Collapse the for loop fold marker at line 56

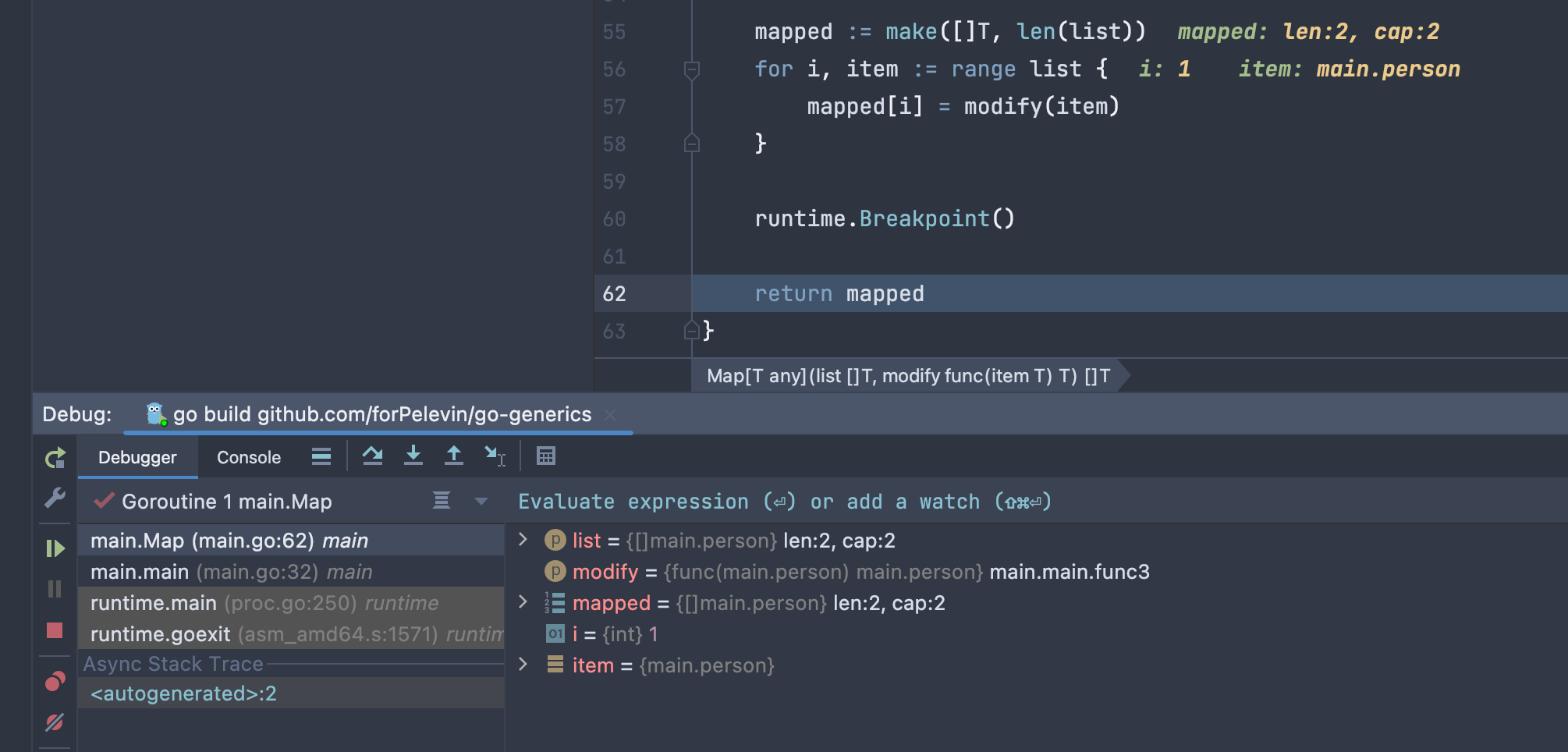(x=691, y=70)
